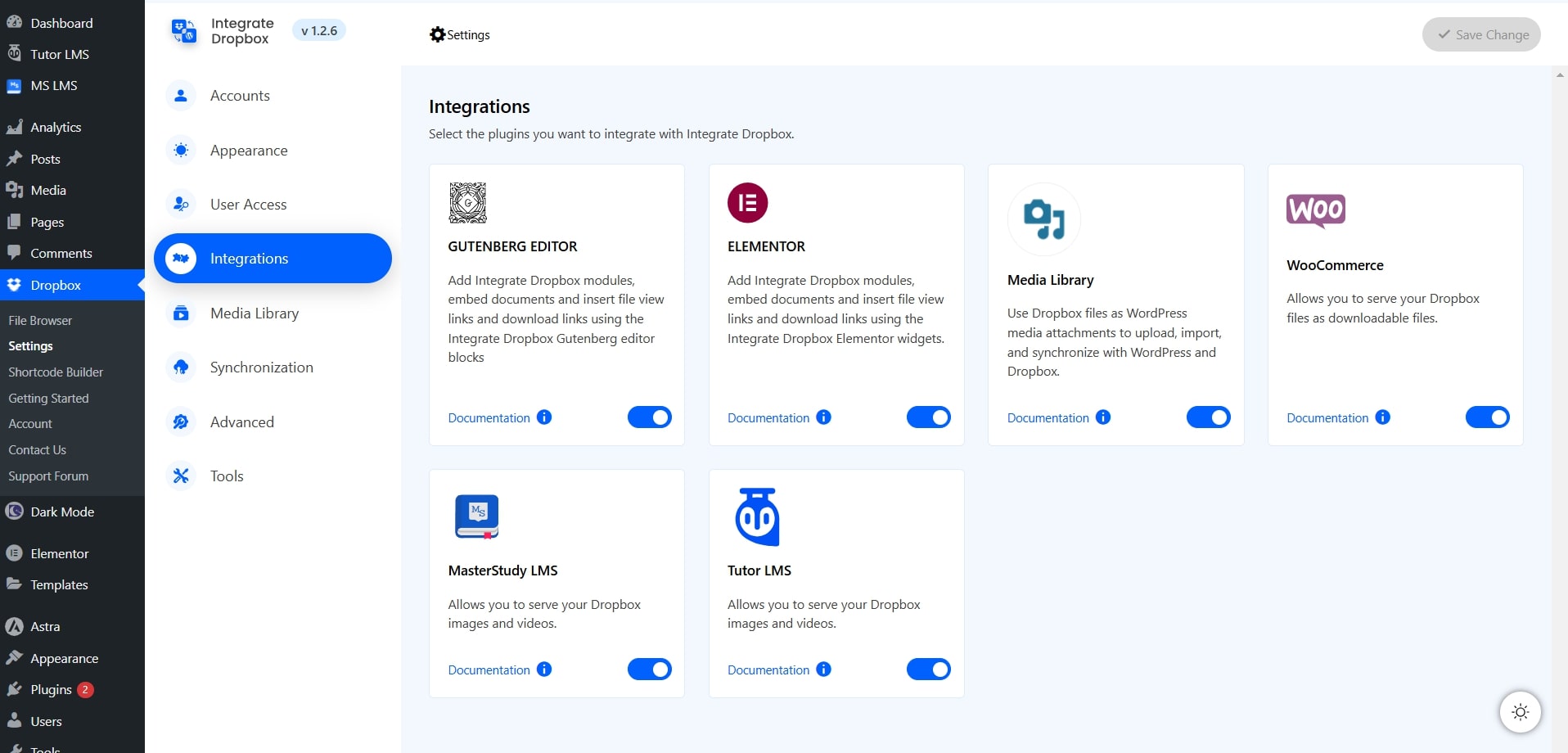Toggle the MasterStudy LMS integration switch

650,670
